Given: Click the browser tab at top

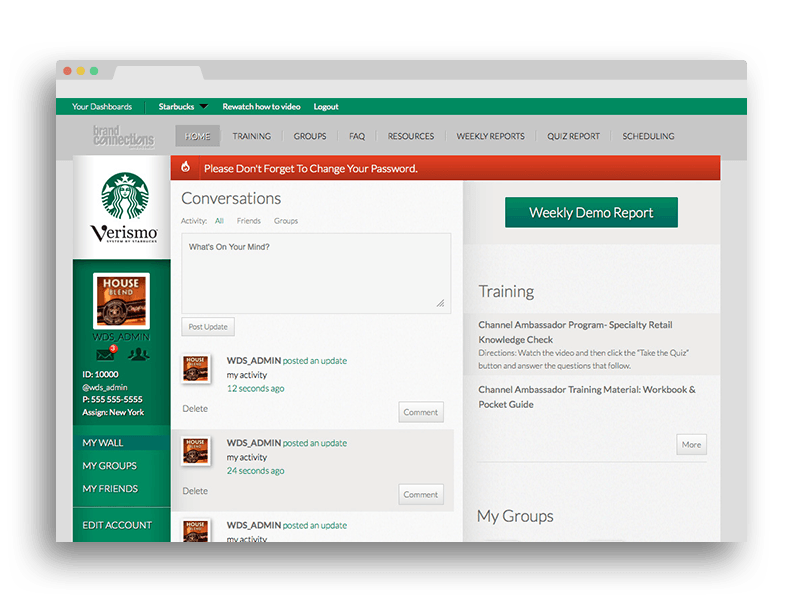Looking at the screenshot, I should [x=158, y=72].
